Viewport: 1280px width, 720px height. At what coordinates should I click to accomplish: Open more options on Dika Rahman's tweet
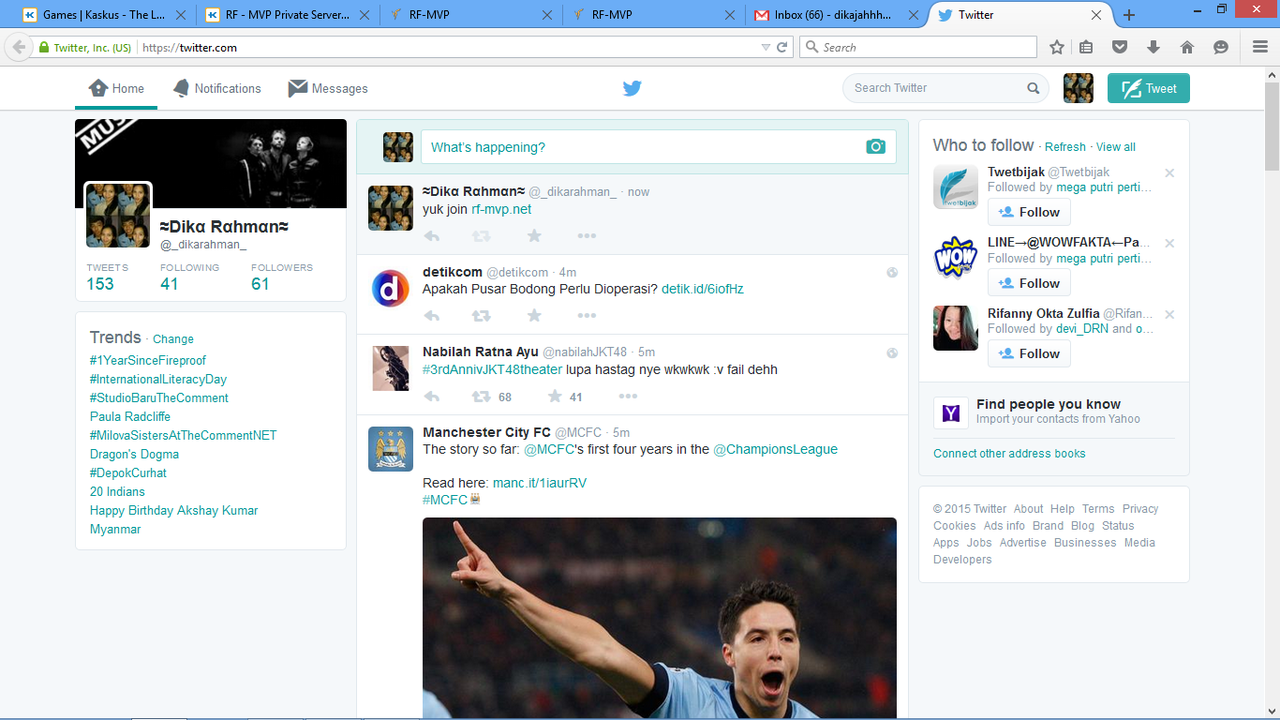[x=587, y=236]
